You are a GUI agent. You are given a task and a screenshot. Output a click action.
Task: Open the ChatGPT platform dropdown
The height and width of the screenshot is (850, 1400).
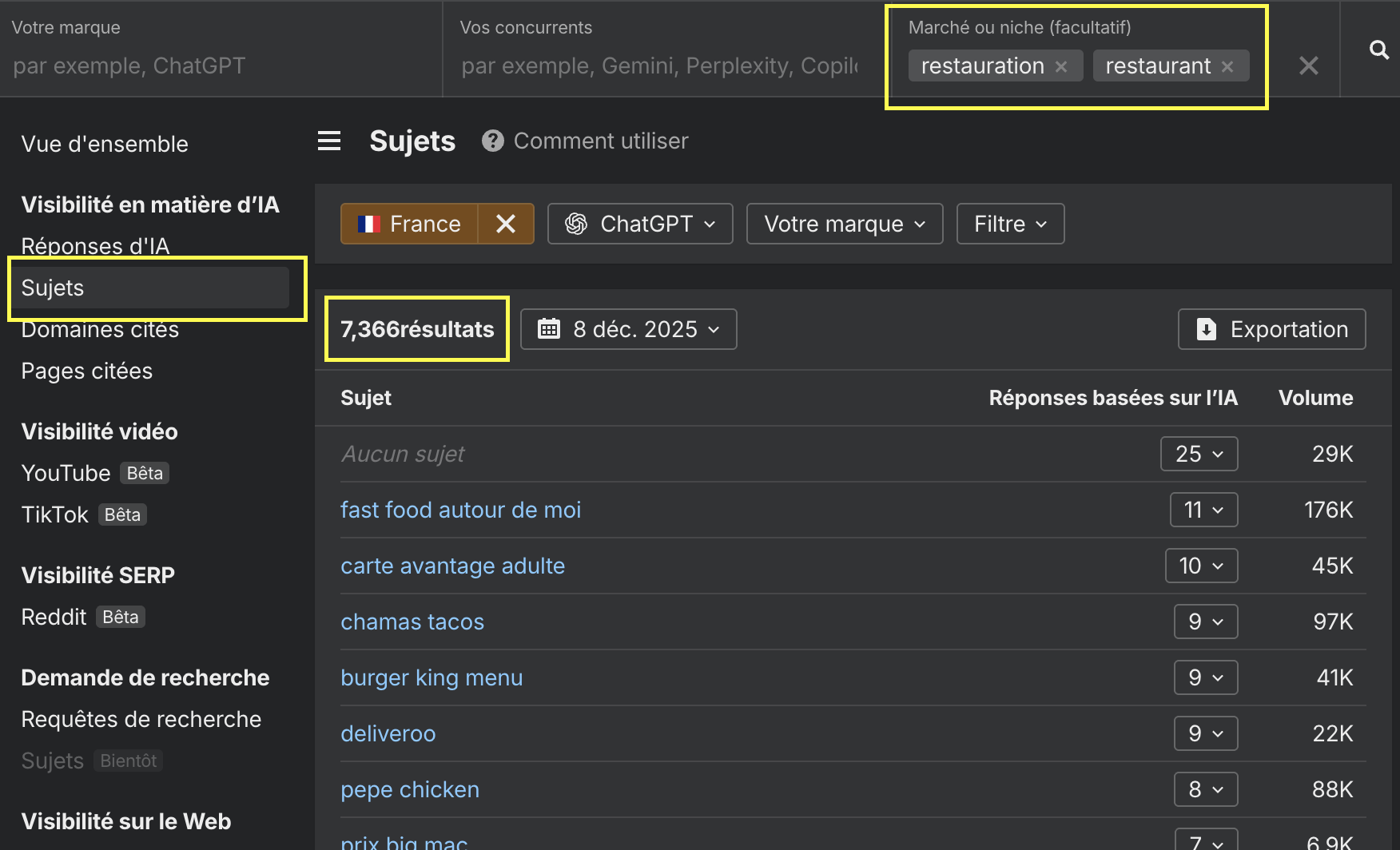click(x=640, y=224)
